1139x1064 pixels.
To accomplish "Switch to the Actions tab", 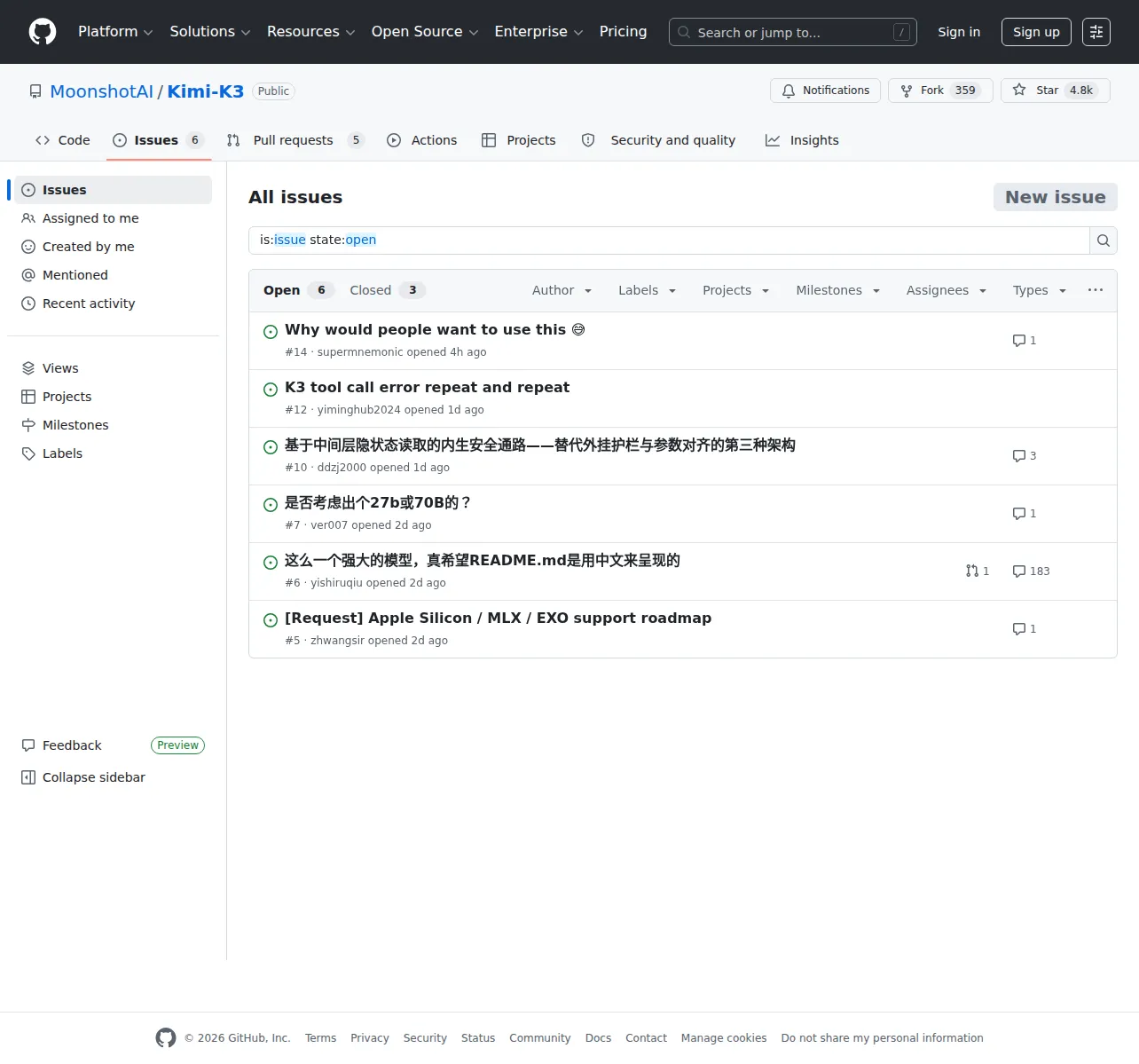I will pos(422,140).
